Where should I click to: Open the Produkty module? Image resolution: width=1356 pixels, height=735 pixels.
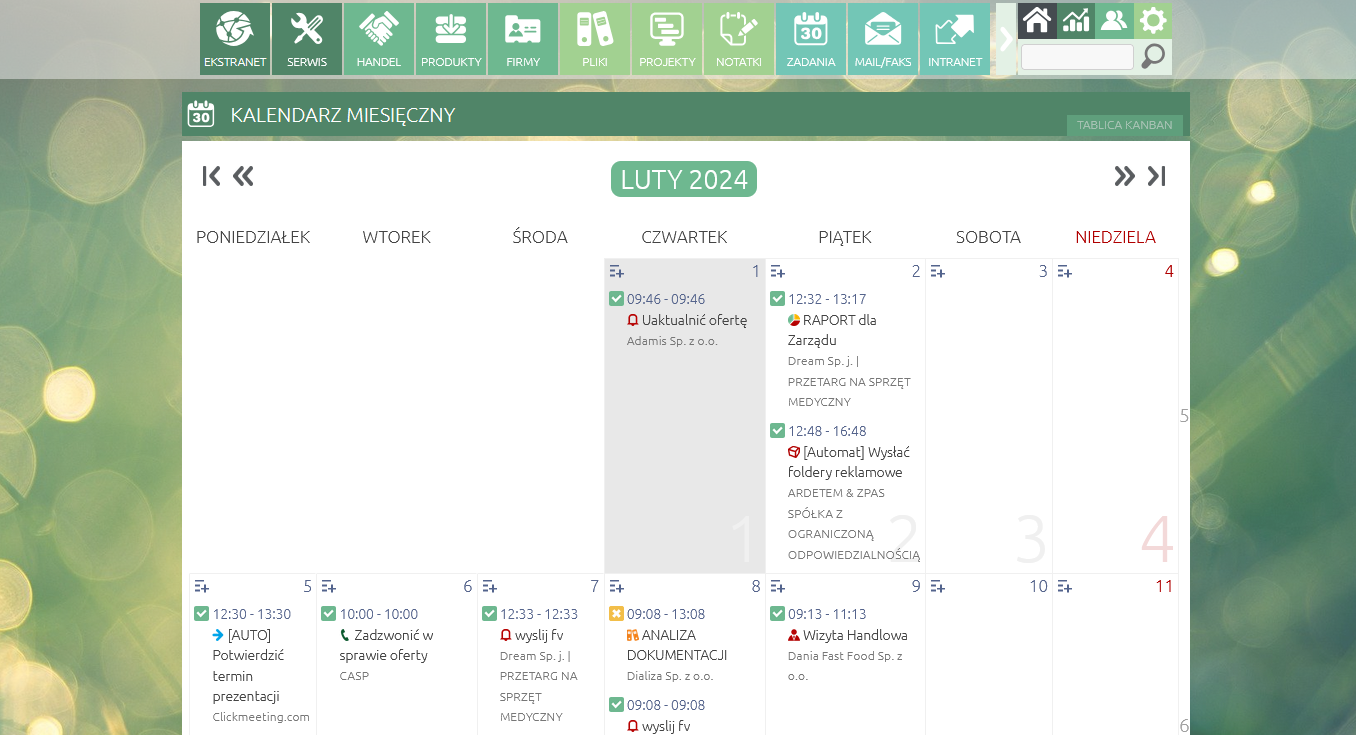(x=451, y=39)
